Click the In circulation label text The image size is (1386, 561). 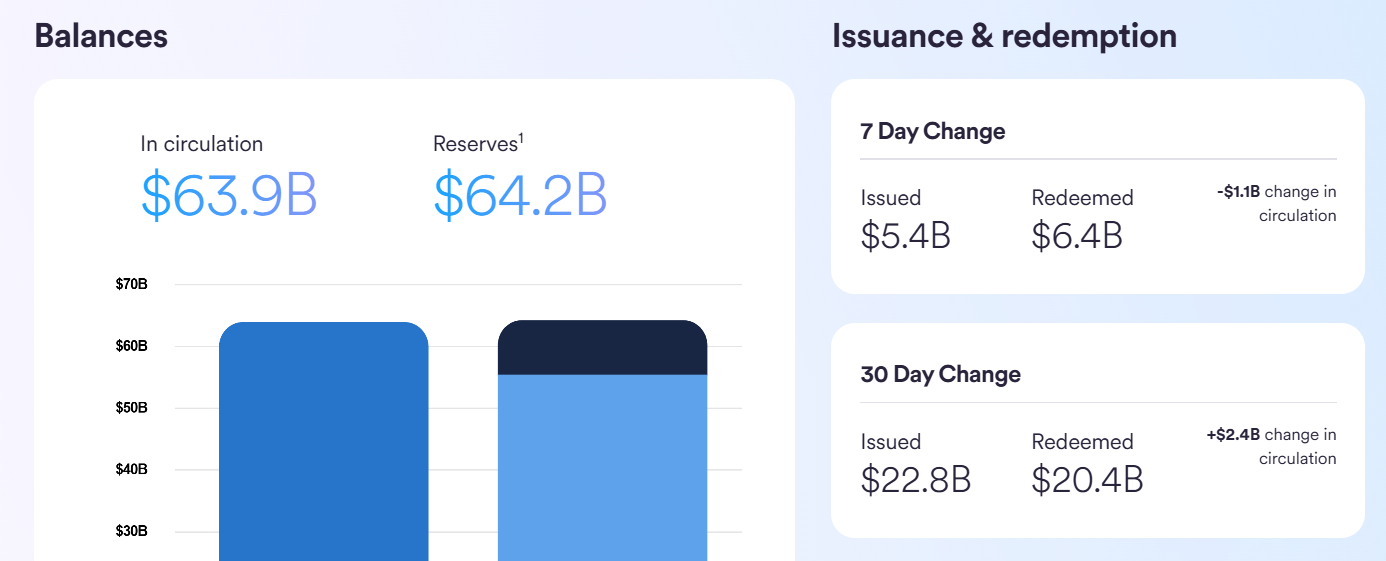(x=201, y=144)
